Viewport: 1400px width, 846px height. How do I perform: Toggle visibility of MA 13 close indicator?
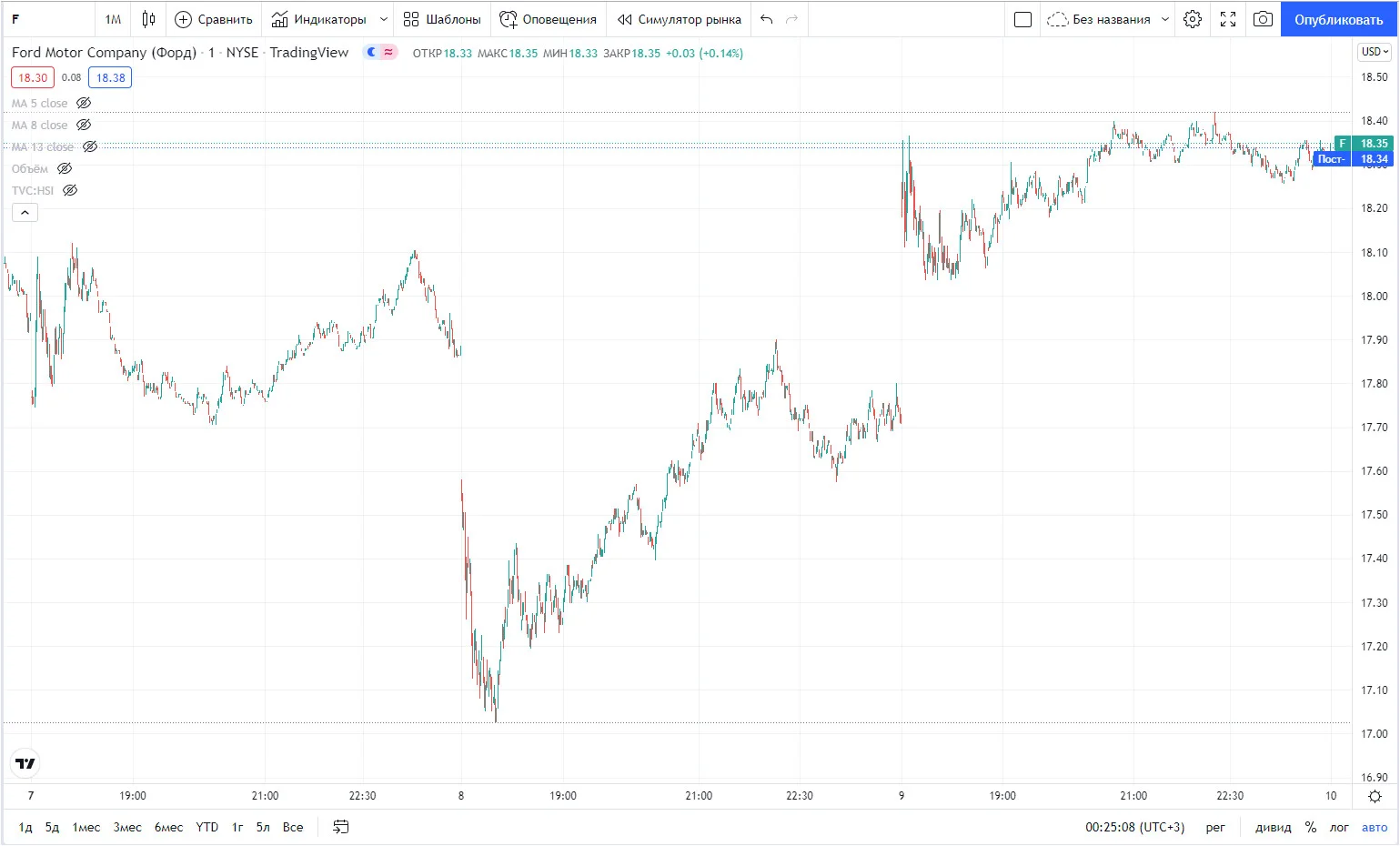tap(90, 146)
